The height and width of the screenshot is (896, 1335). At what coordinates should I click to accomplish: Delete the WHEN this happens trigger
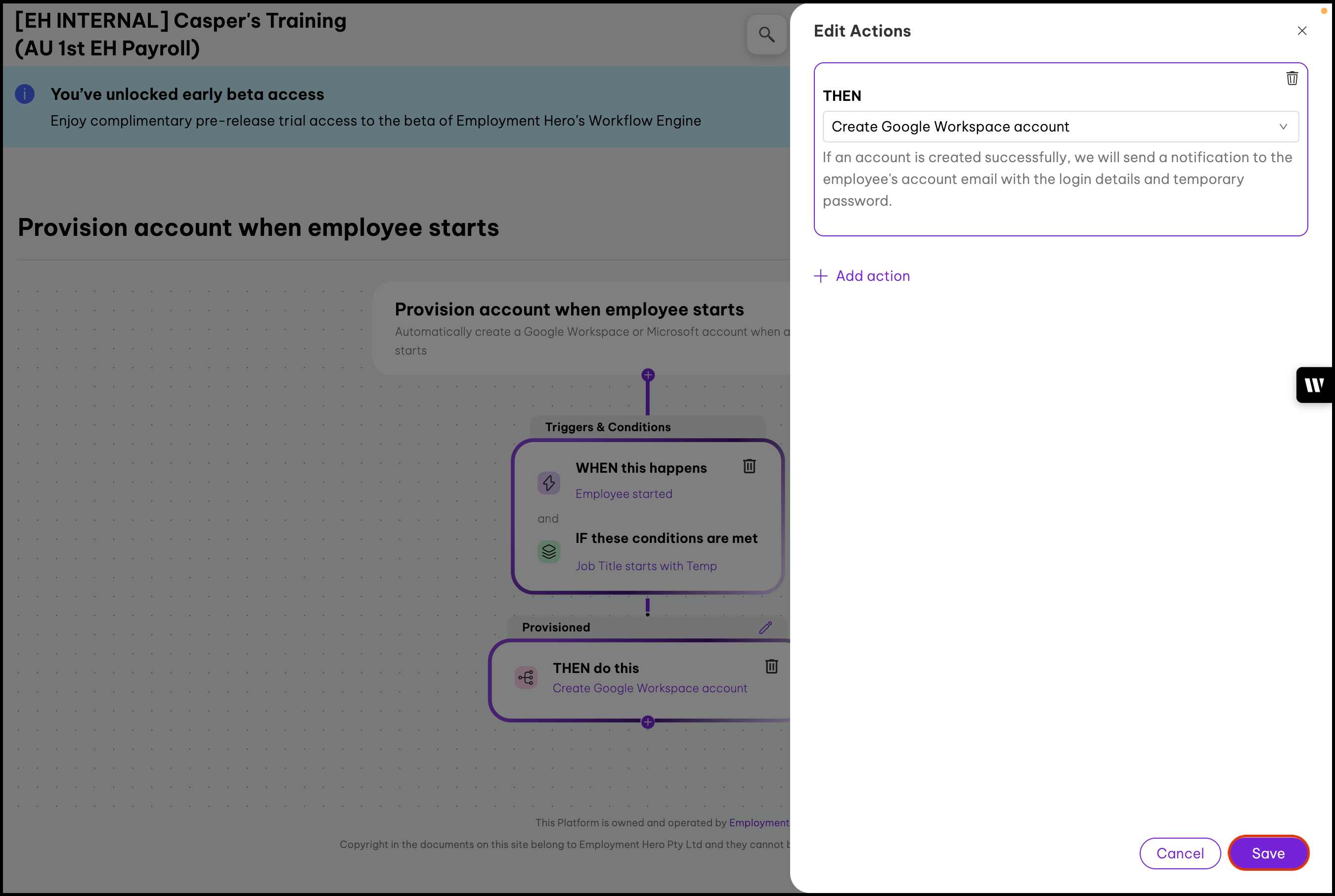pos(749,466)
